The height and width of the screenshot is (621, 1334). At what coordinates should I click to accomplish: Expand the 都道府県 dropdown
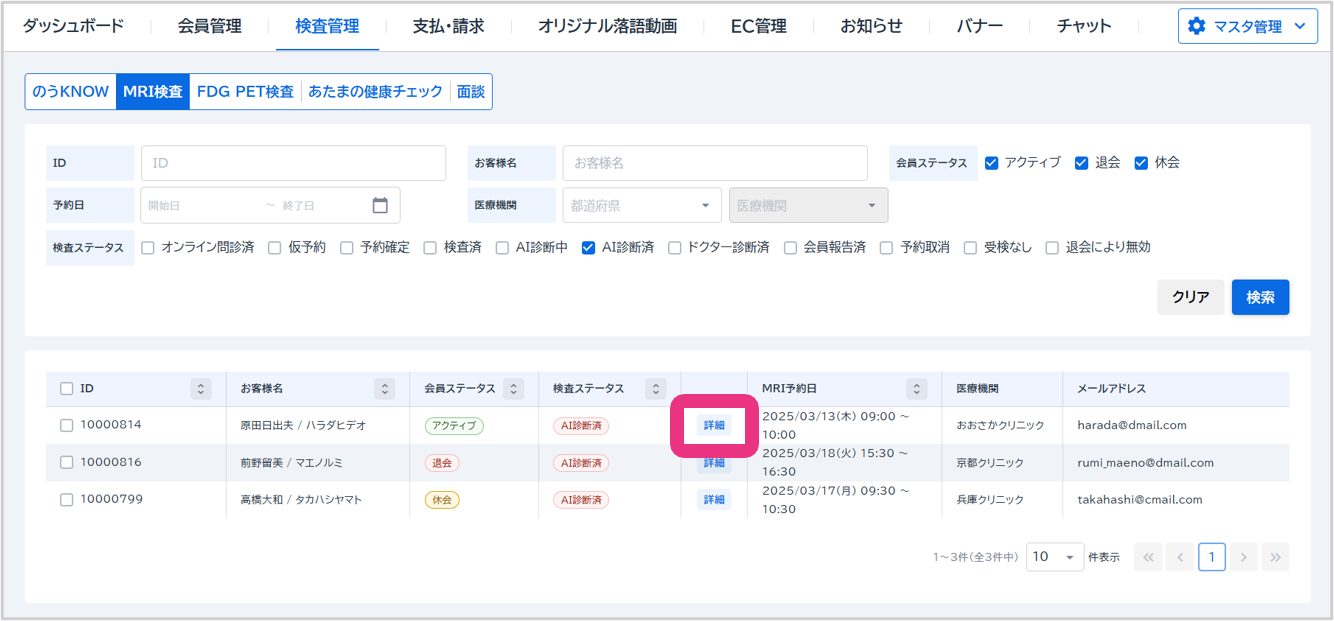641,205
